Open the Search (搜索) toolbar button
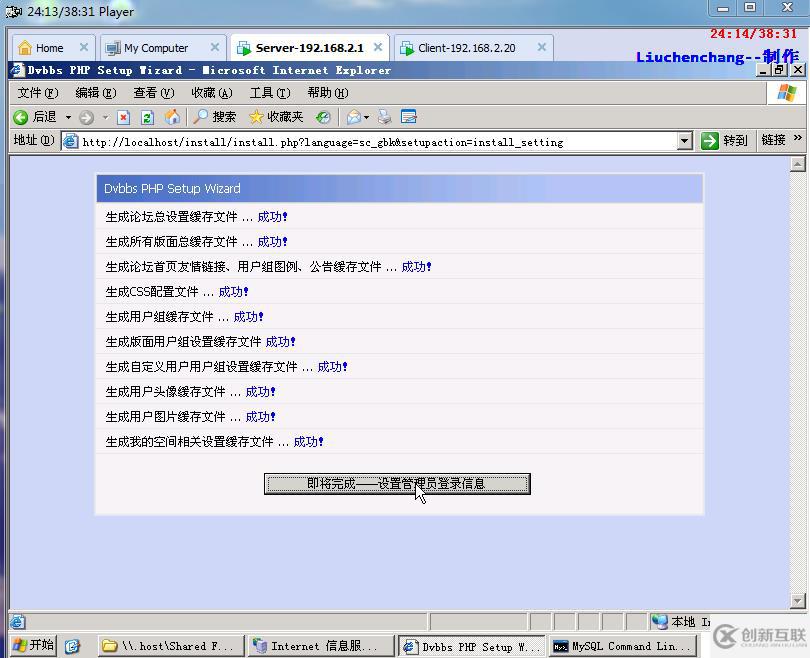The width and height of the screenshot is (810, 658). (x=214, y=117)
